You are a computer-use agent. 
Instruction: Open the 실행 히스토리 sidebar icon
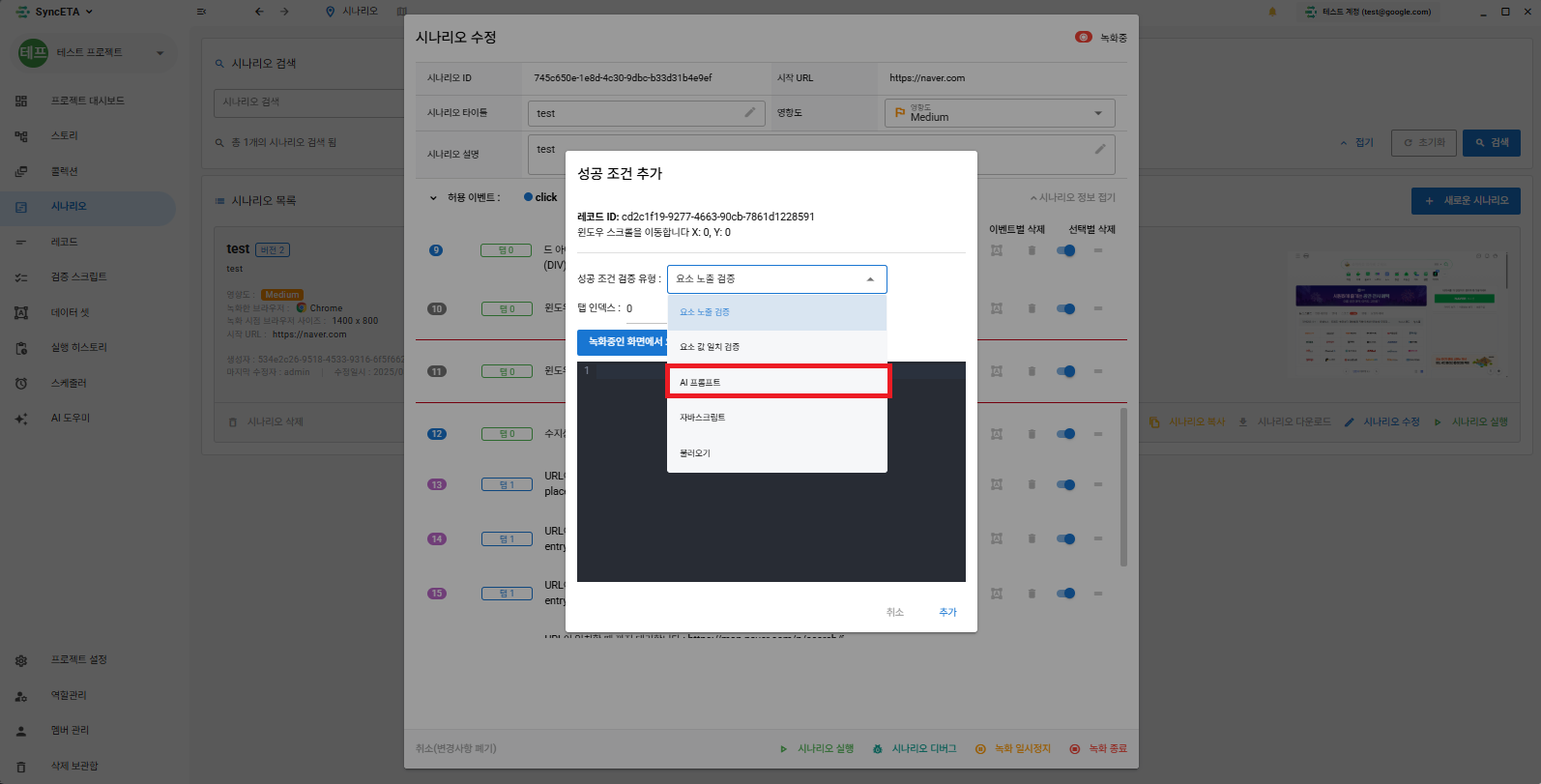(21, 348)
